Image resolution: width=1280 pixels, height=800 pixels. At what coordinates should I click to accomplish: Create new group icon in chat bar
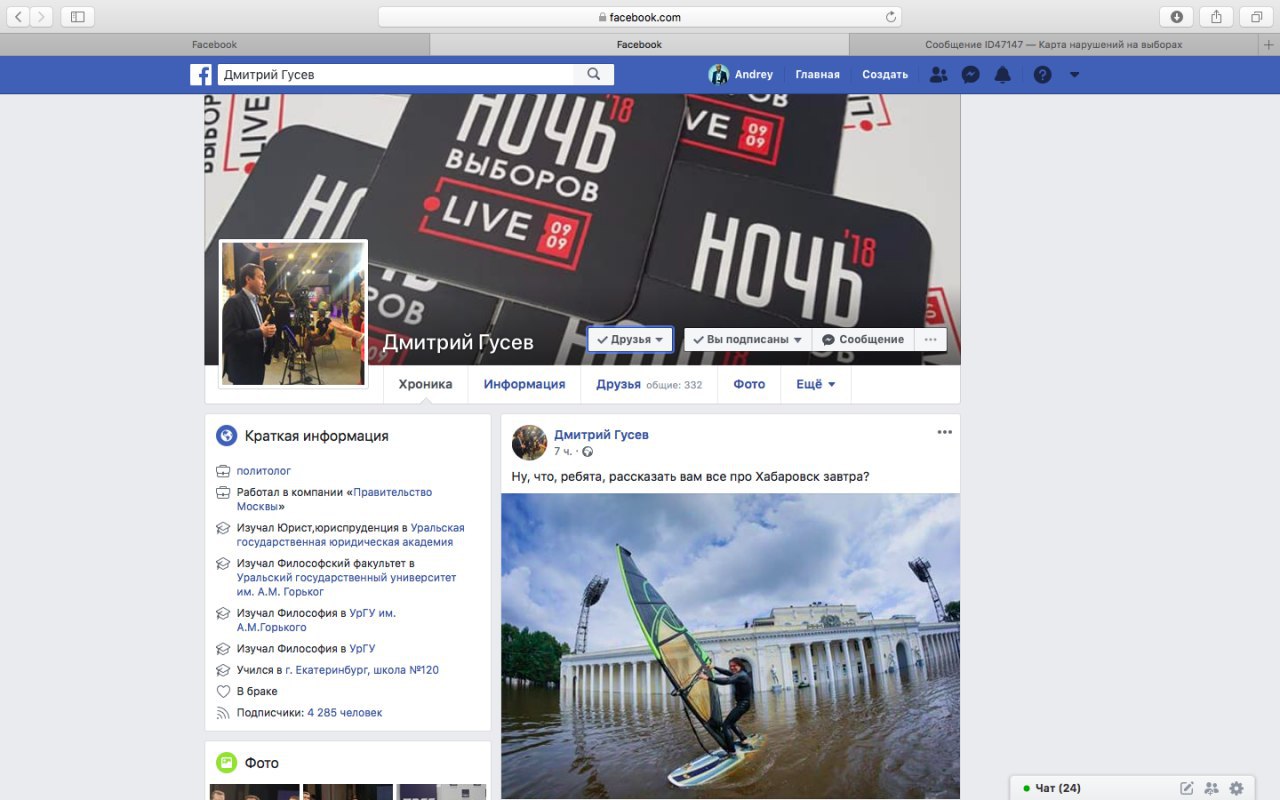(1212, 788)
